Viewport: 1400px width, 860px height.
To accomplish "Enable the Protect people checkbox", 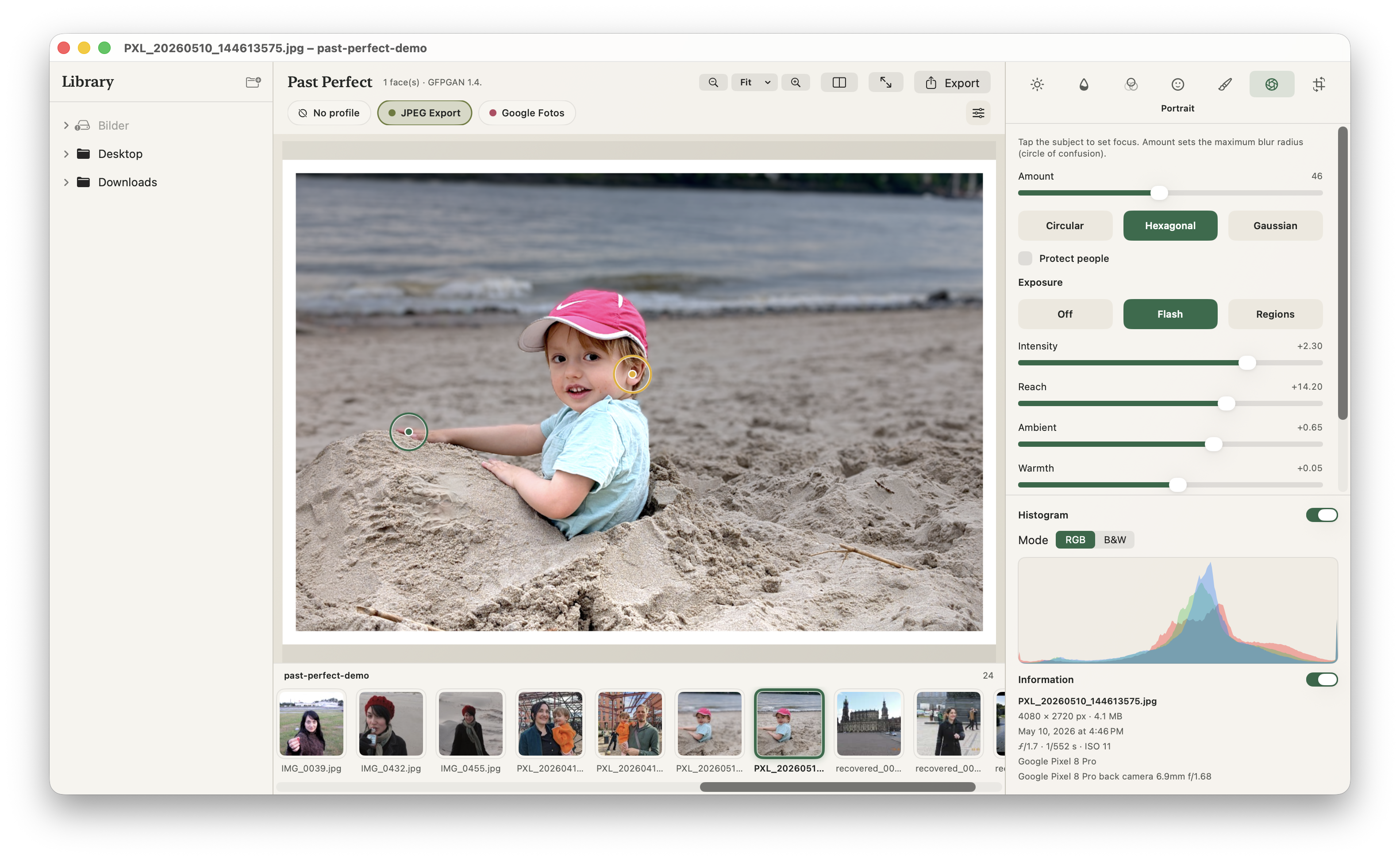I will point(1025,258).
